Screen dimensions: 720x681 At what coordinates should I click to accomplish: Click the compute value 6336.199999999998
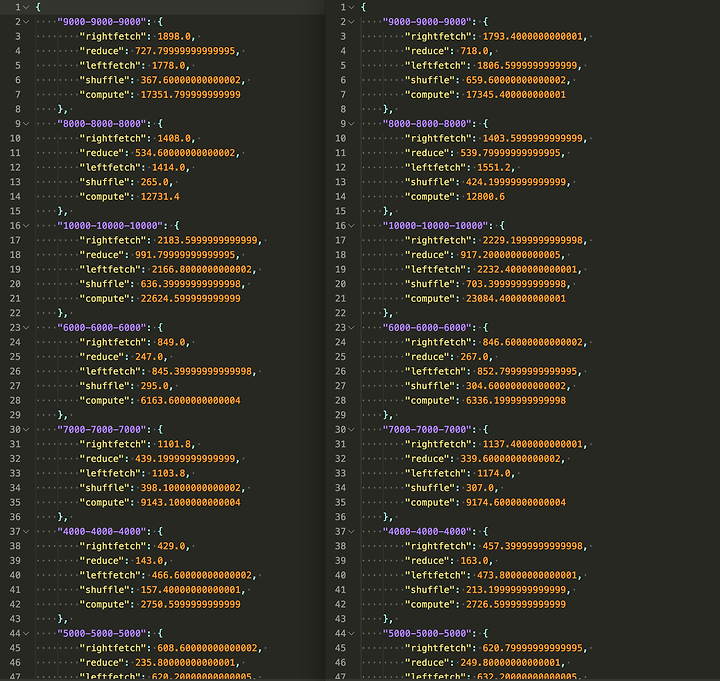pyautogui.click(x=516, y=400)
